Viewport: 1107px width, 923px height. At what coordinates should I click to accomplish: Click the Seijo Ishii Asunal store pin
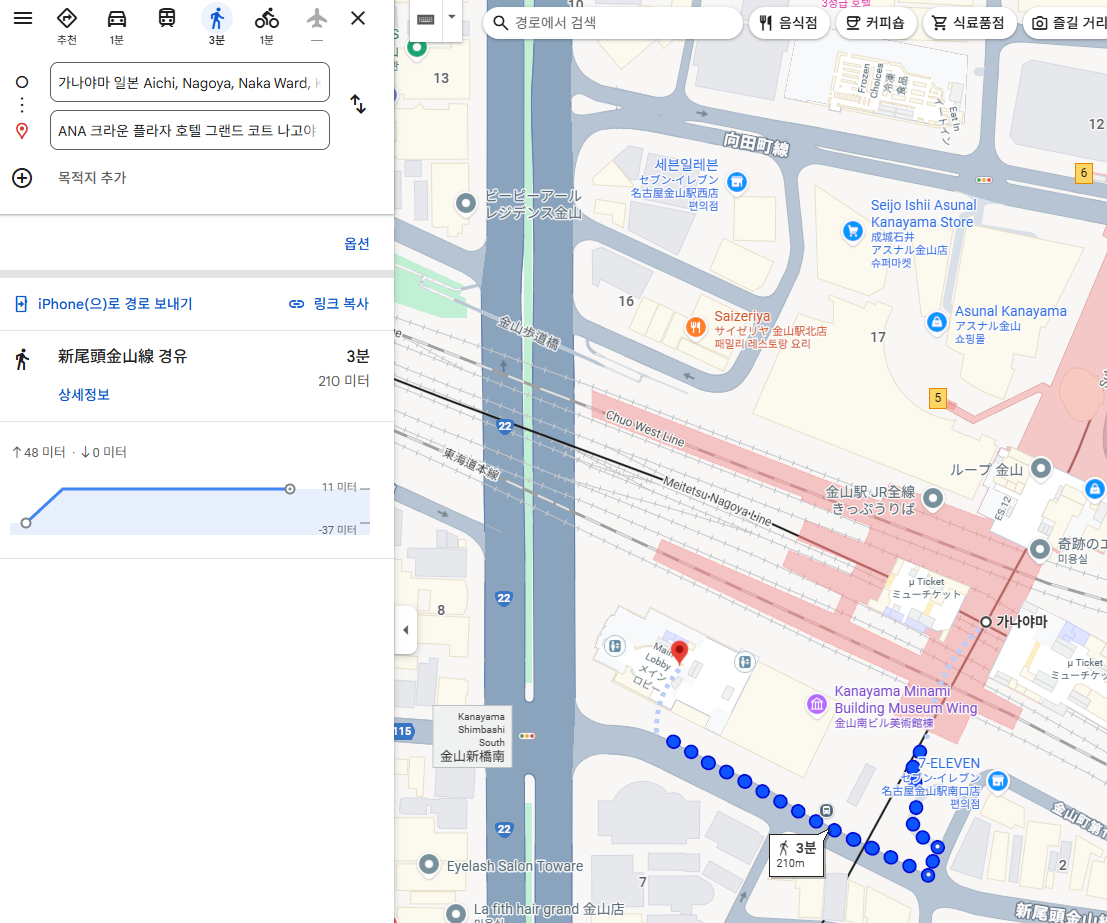[x=853, y=231]
